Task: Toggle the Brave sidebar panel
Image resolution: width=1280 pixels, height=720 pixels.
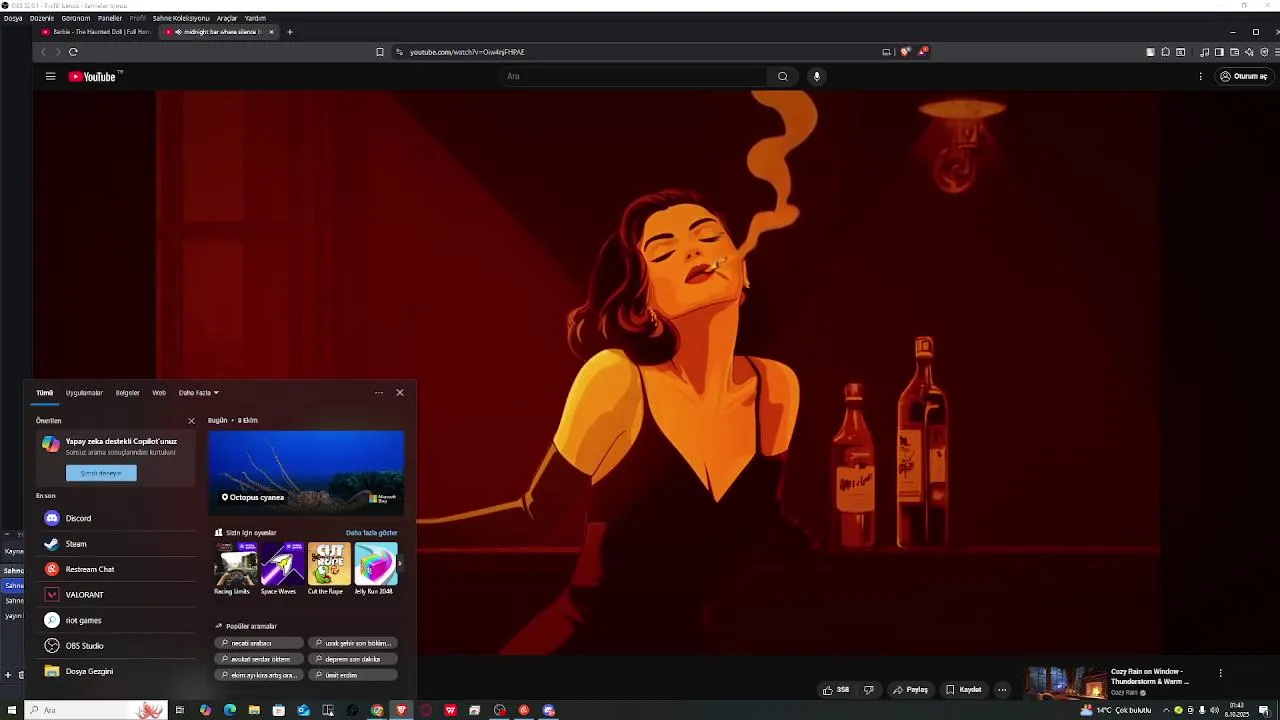Action: (x=1219, y=52)
